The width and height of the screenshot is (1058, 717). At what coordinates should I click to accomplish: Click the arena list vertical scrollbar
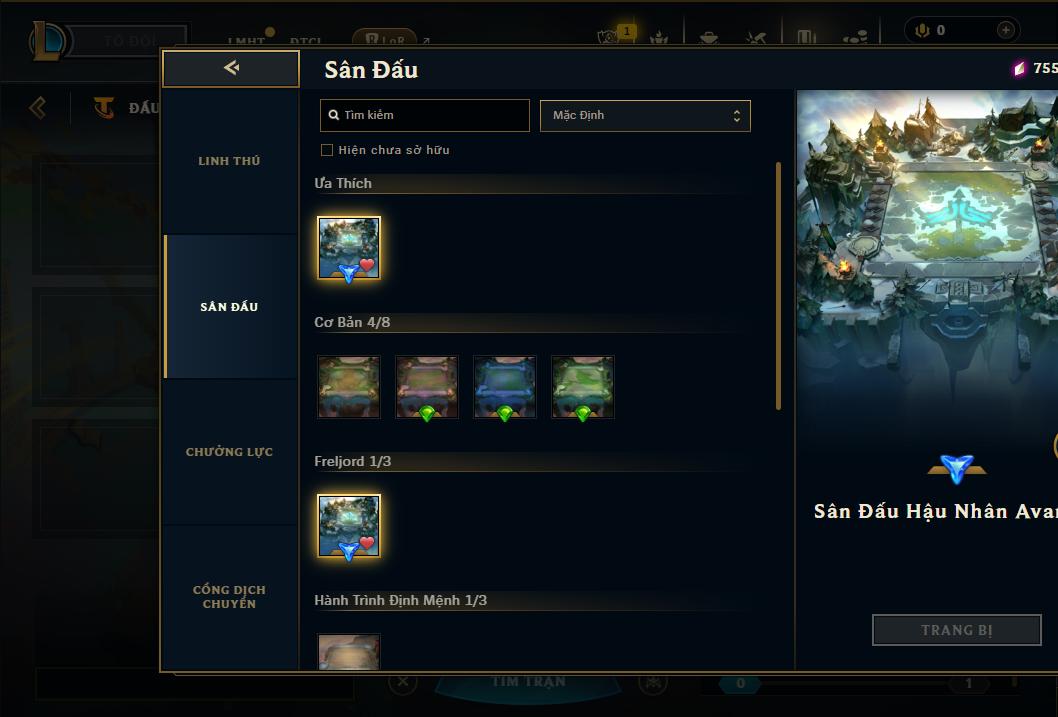click(779, 285)
